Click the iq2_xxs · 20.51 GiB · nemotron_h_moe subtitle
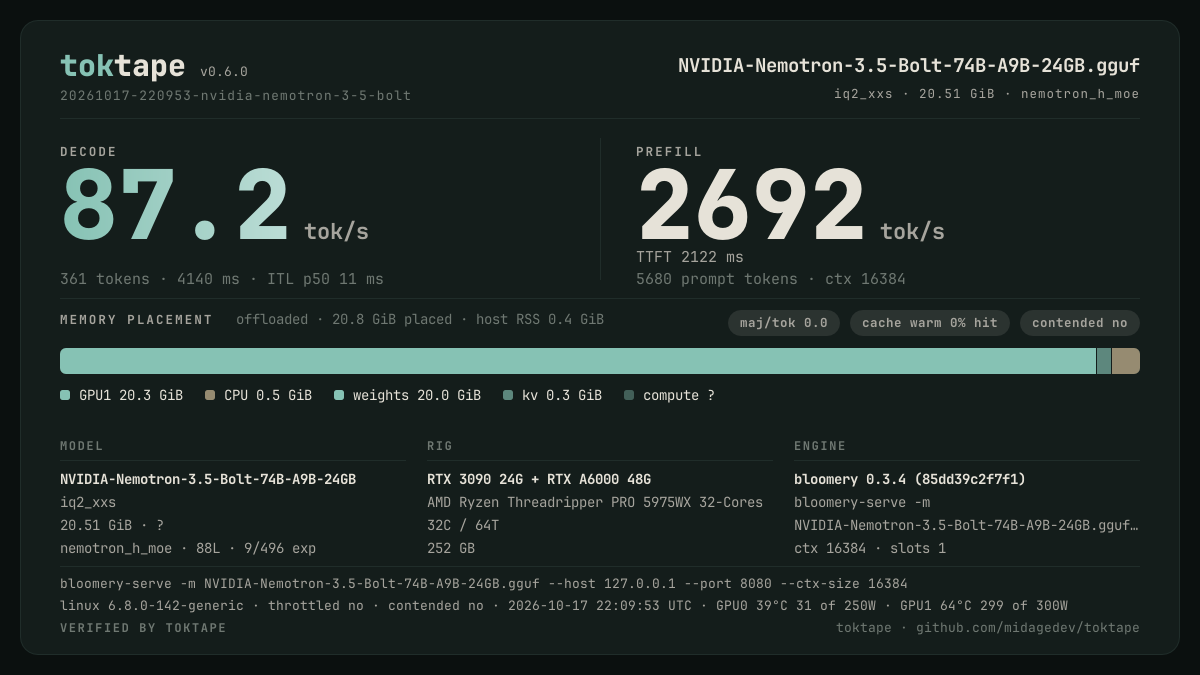 [987, 94]
